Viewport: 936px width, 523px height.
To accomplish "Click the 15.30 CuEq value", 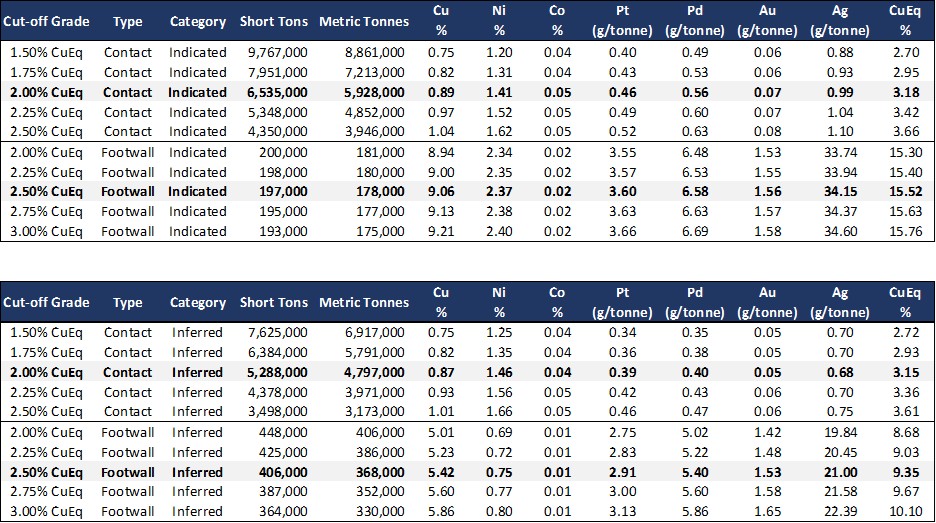I will tap(903, 152).
